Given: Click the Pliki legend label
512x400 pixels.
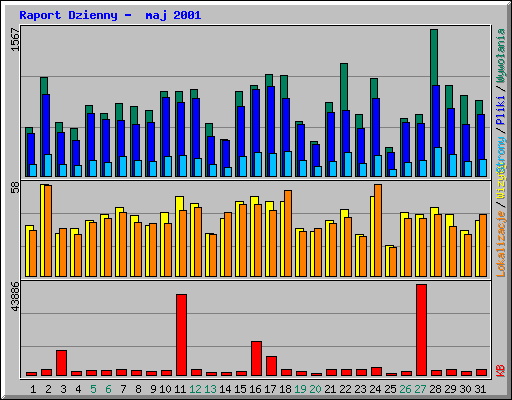Looking at the screenshot, I should click(501, 111).
